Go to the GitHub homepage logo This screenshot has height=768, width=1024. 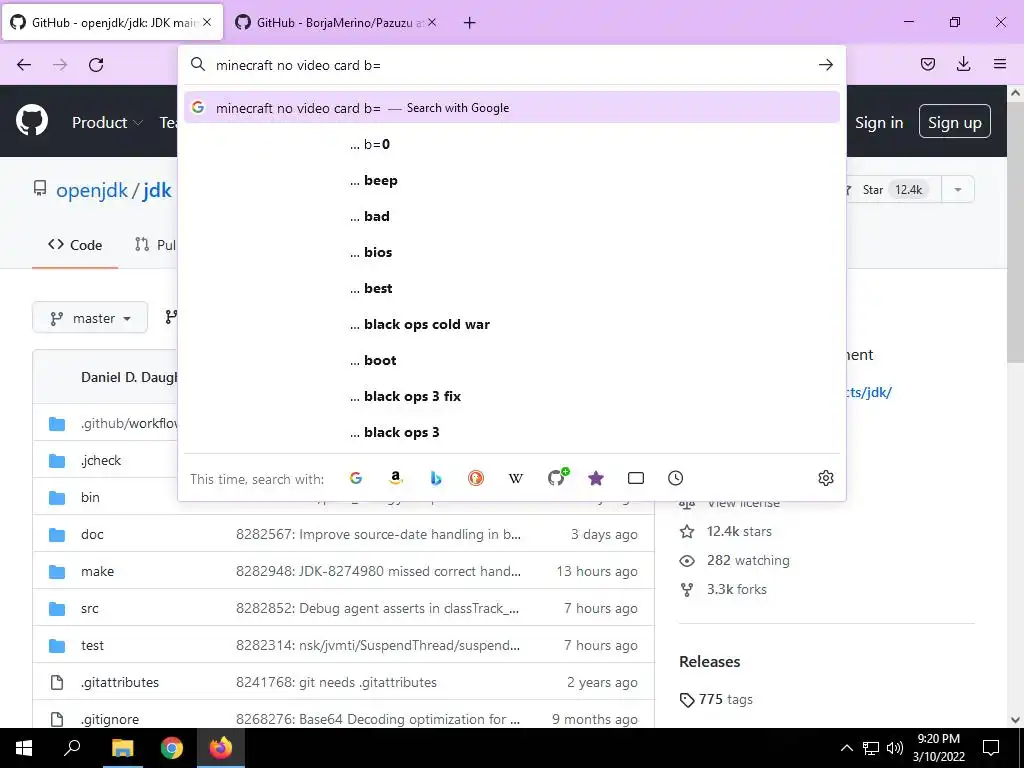32,121
